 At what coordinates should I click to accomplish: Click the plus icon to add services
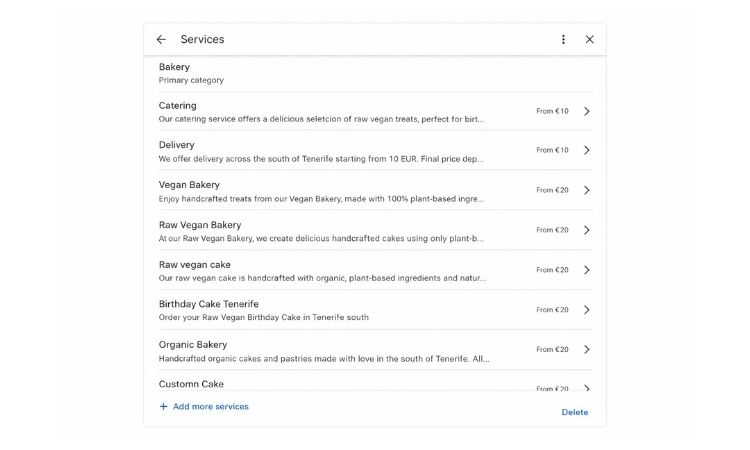164,407
